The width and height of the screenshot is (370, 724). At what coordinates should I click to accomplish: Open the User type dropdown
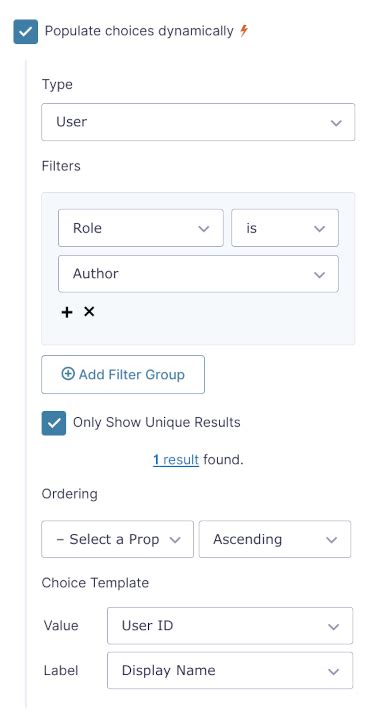pos(198,122)
